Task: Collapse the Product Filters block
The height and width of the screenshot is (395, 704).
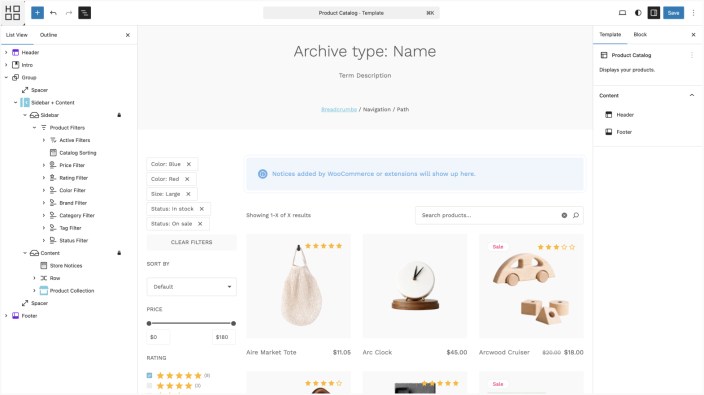Action: click(x=35, y=127)
